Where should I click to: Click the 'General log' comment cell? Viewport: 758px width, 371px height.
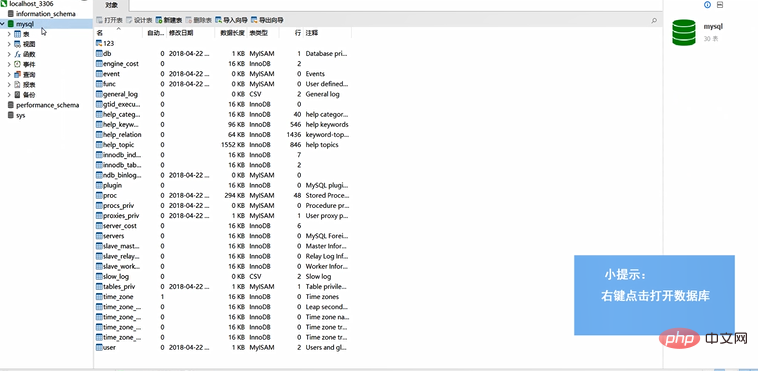(x=322, y=94)
